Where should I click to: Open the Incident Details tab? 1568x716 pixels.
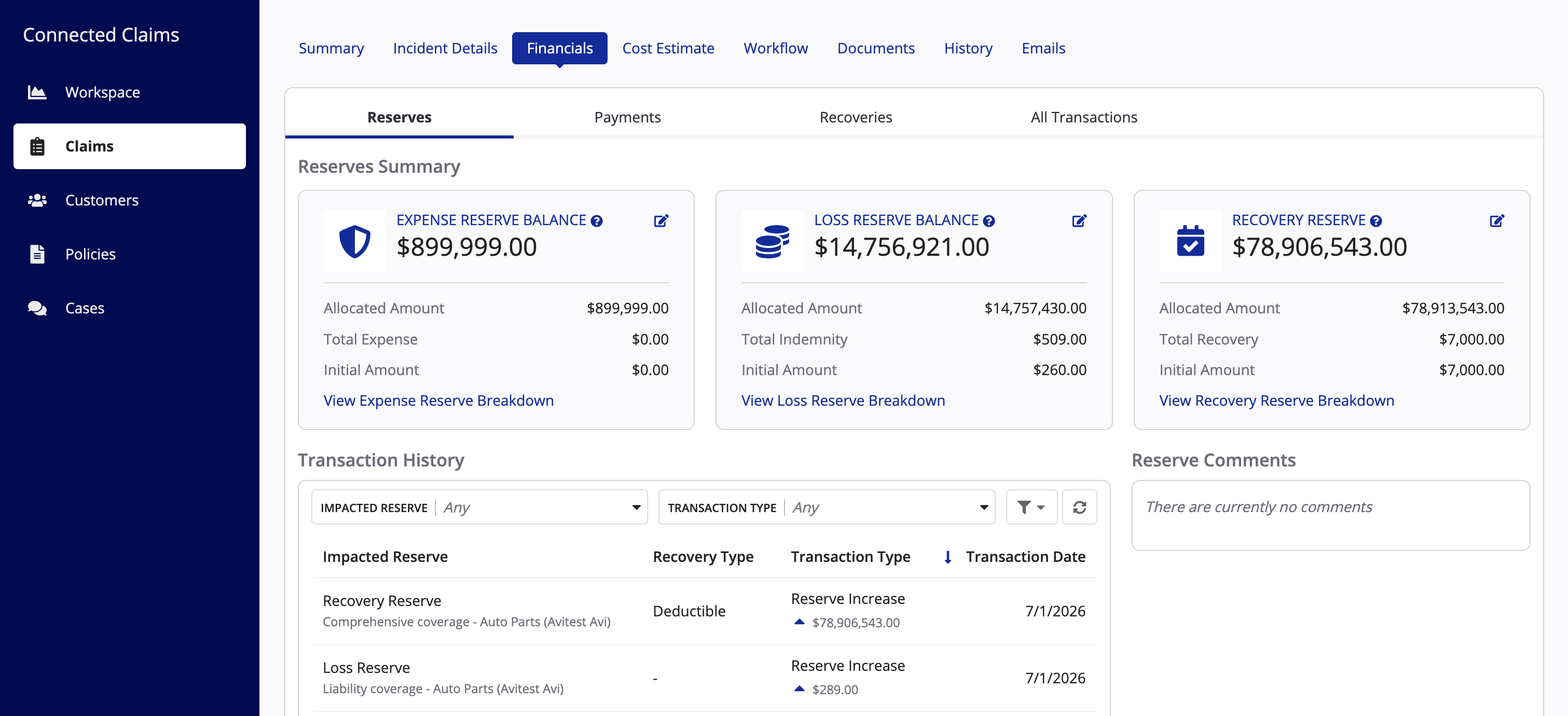pyautogui.click(x=445, y=48)
